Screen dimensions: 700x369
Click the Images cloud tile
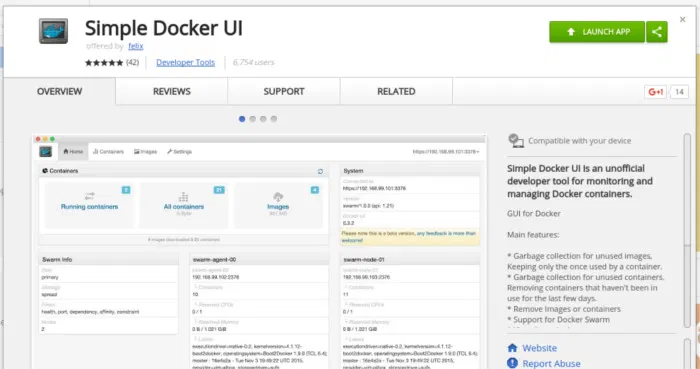point(278,205)
